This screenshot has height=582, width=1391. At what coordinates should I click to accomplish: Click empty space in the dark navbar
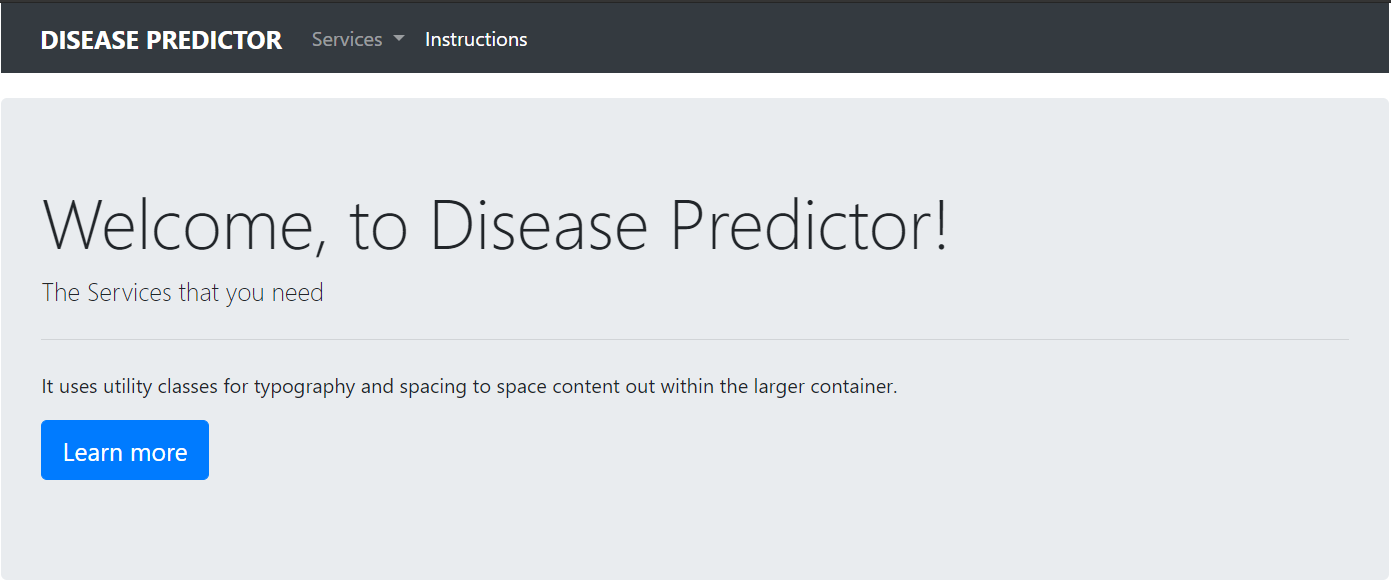pos(950,40)
